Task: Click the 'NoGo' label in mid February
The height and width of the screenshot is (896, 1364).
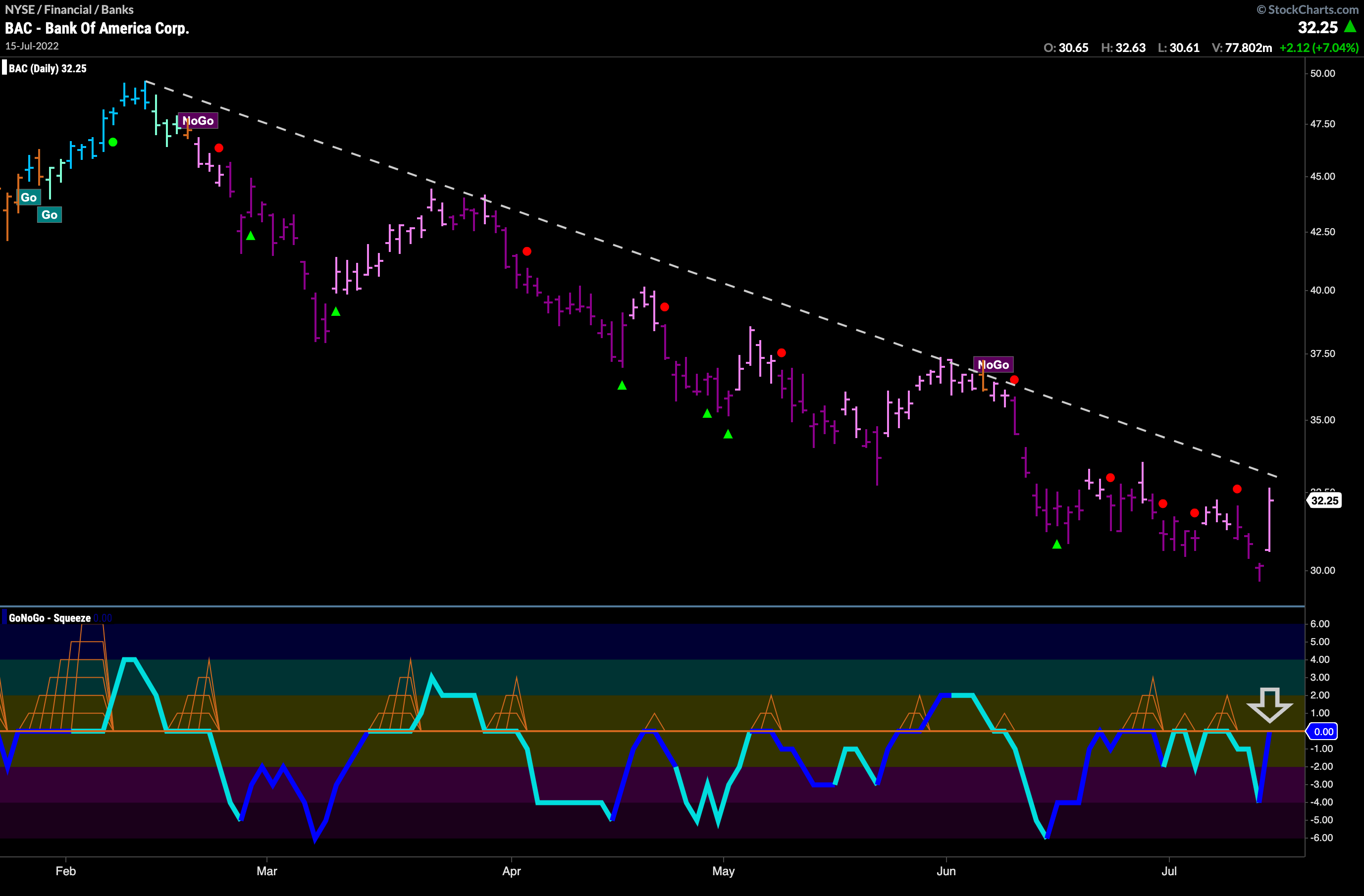Action: [x=198, y=120]
